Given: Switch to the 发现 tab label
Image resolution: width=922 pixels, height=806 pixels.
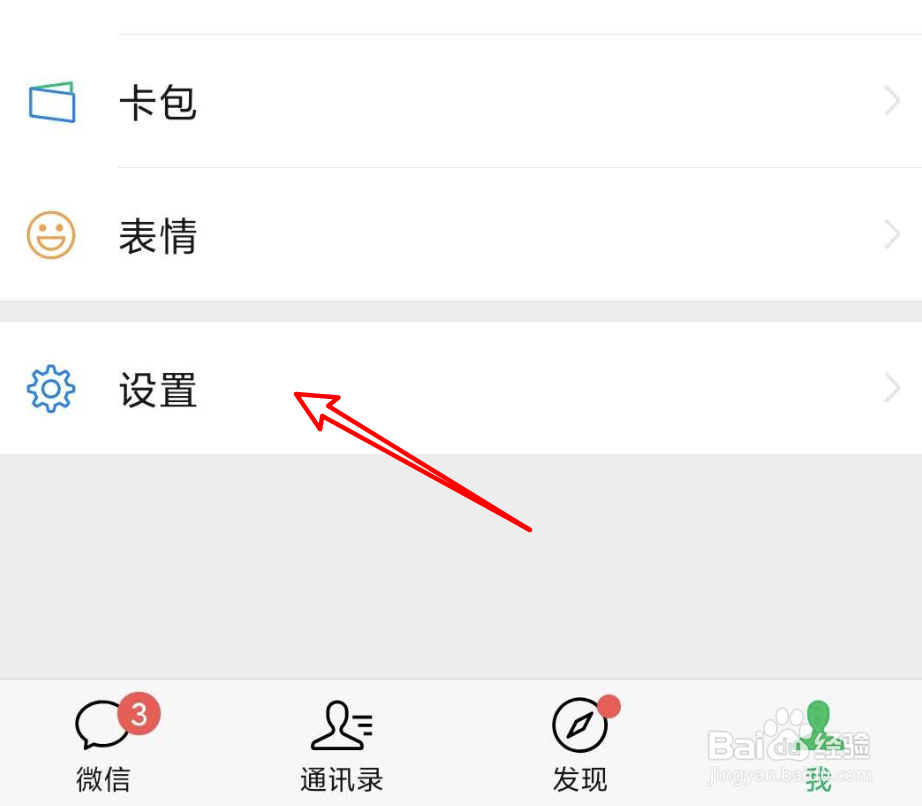Looking at the screenshot, I should [580, 780].
